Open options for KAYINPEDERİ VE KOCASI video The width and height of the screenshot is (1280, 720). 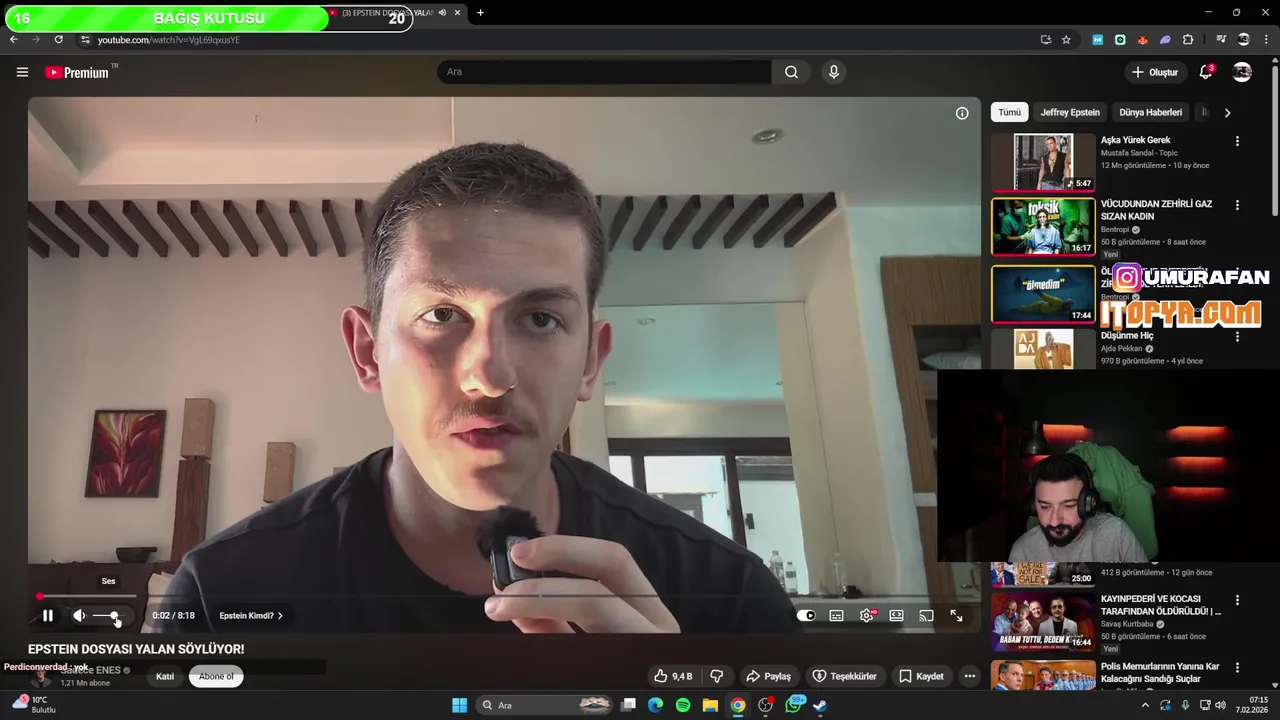tap(1237, 600)
